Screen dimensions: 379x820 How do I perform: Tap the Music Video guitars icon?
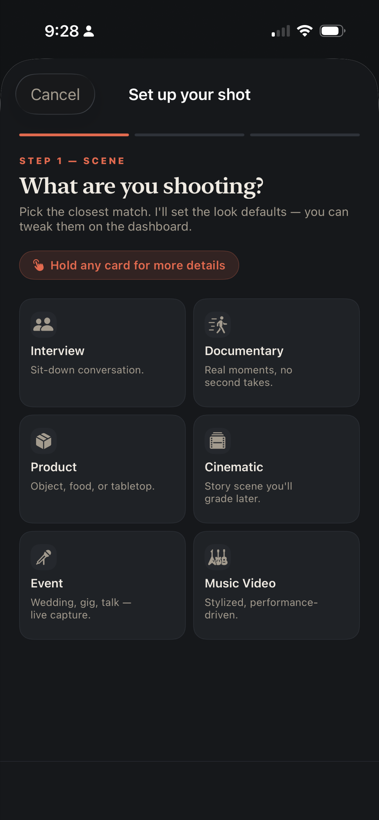click(x=217, y=557)
